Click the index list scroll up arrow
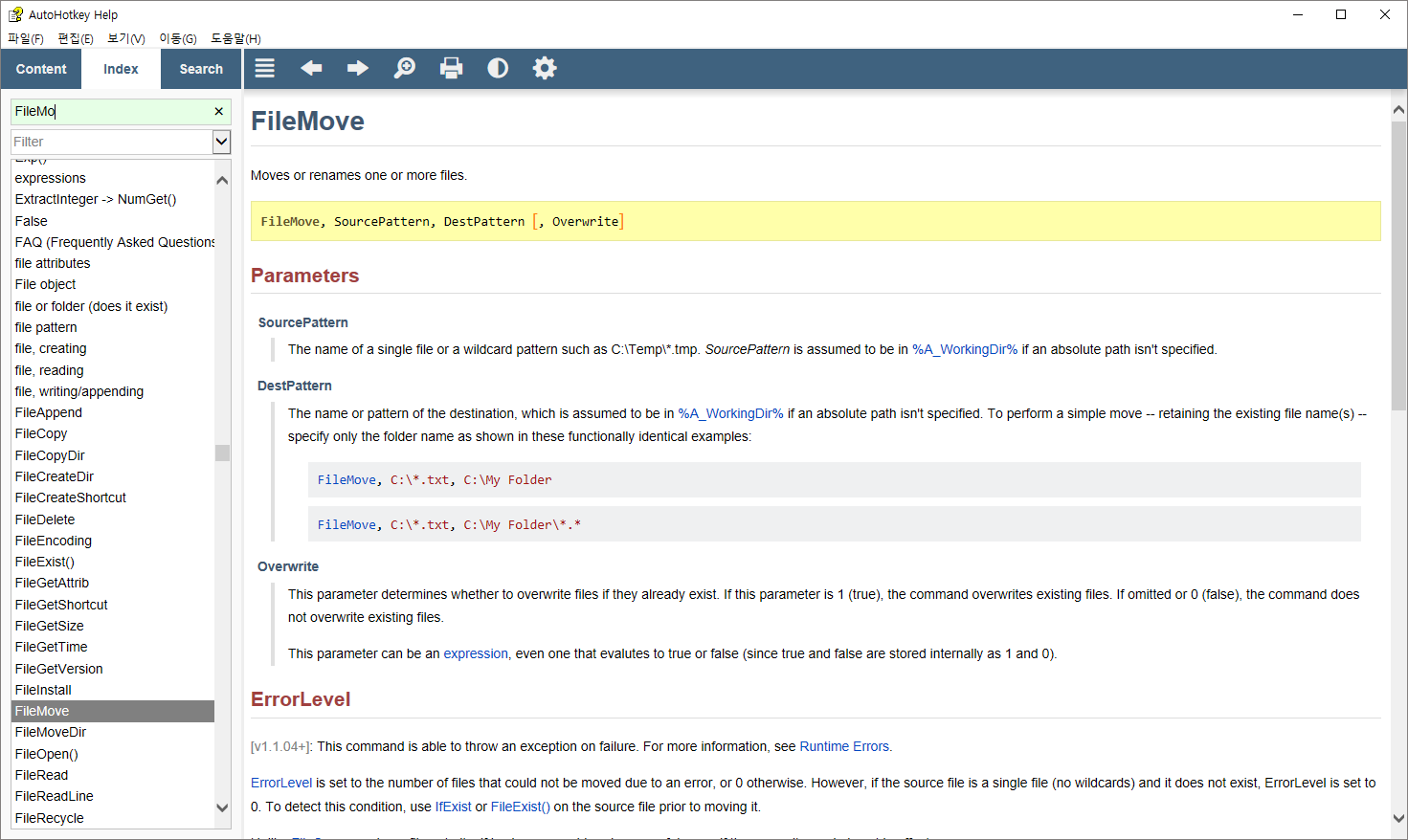The height and width of the screenshot is (840, 1408). (x=222, y=180)
